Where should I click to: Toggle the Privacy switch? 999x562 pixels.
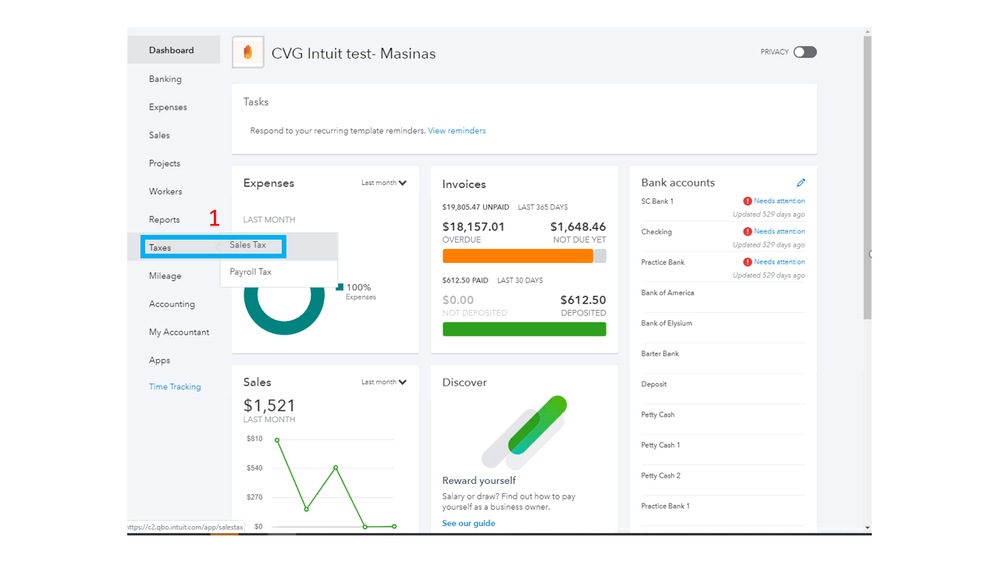[x=805, y=52]
